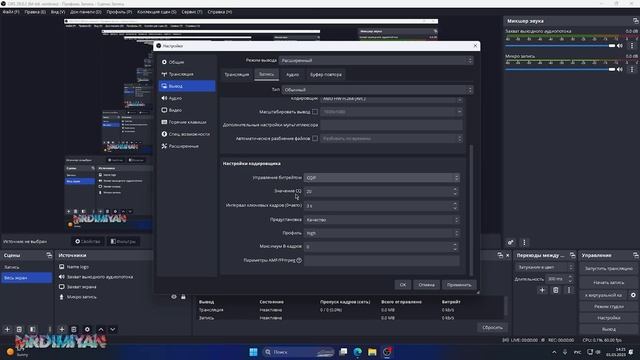Screen dimensions: 640x360
Task: Toggle visibility eye for Микро запись source
Action: [x=174, y=297]
